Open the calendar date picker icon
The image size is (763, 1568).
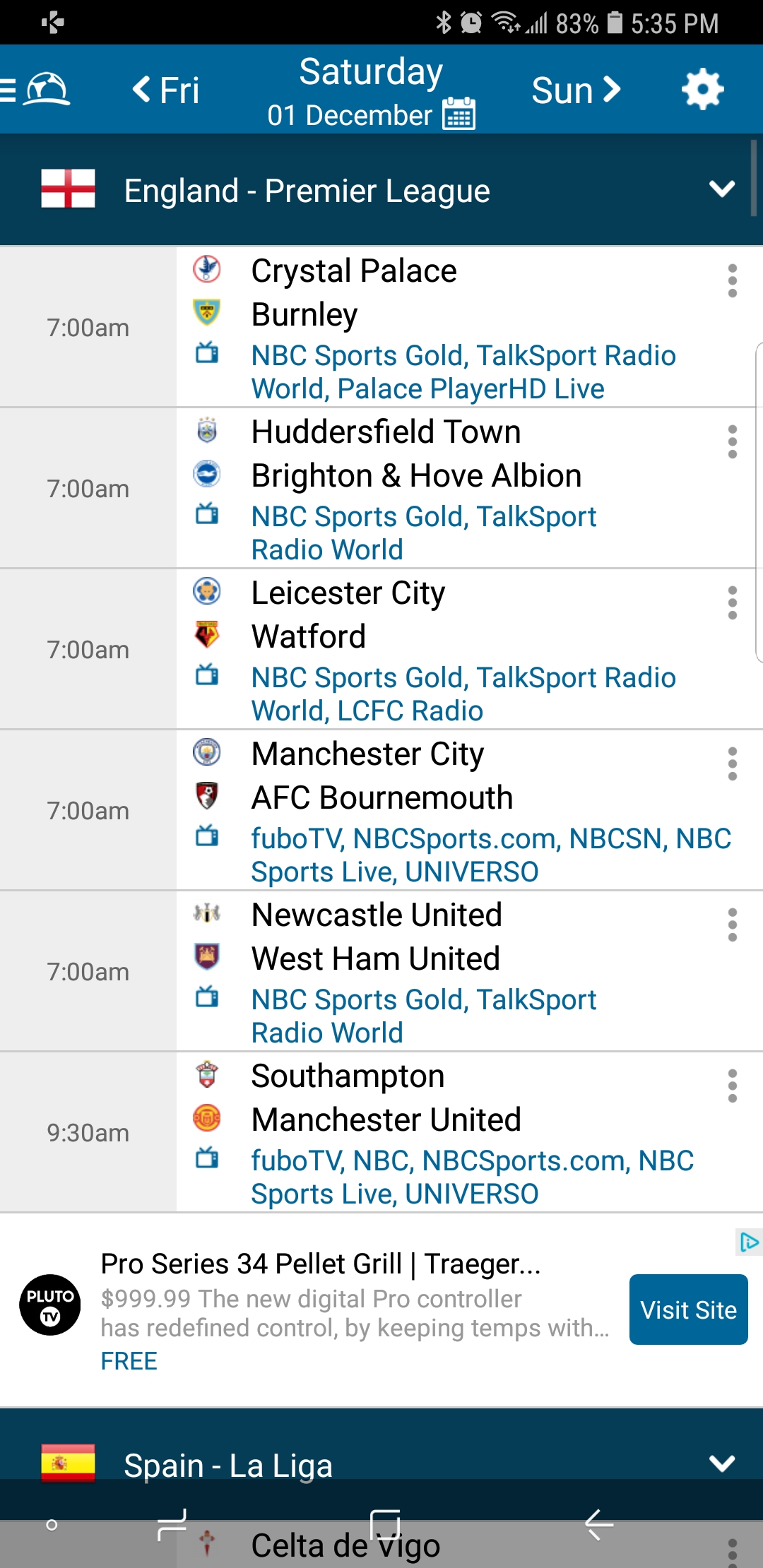(x=459, y=114)
